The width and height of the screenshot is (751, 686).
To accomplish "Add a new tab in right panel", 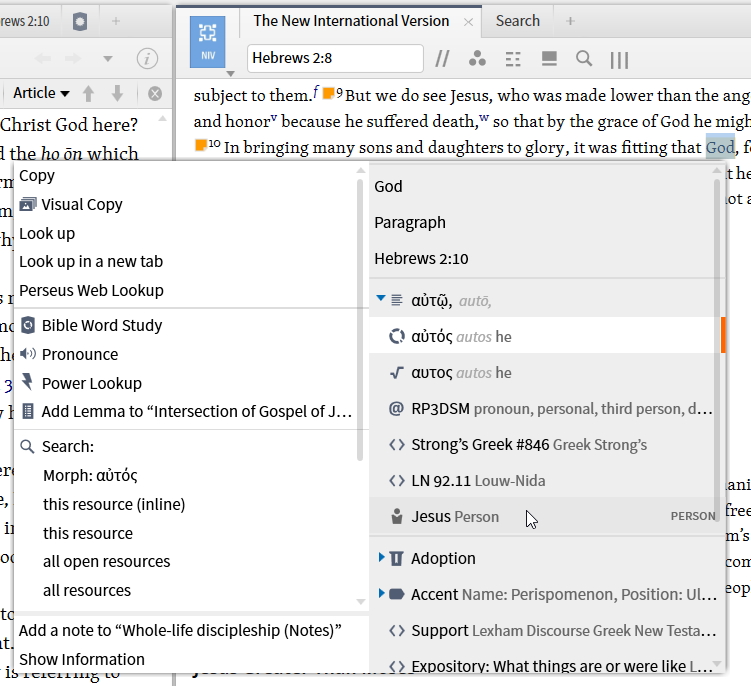I will click(x=570, y=21).
